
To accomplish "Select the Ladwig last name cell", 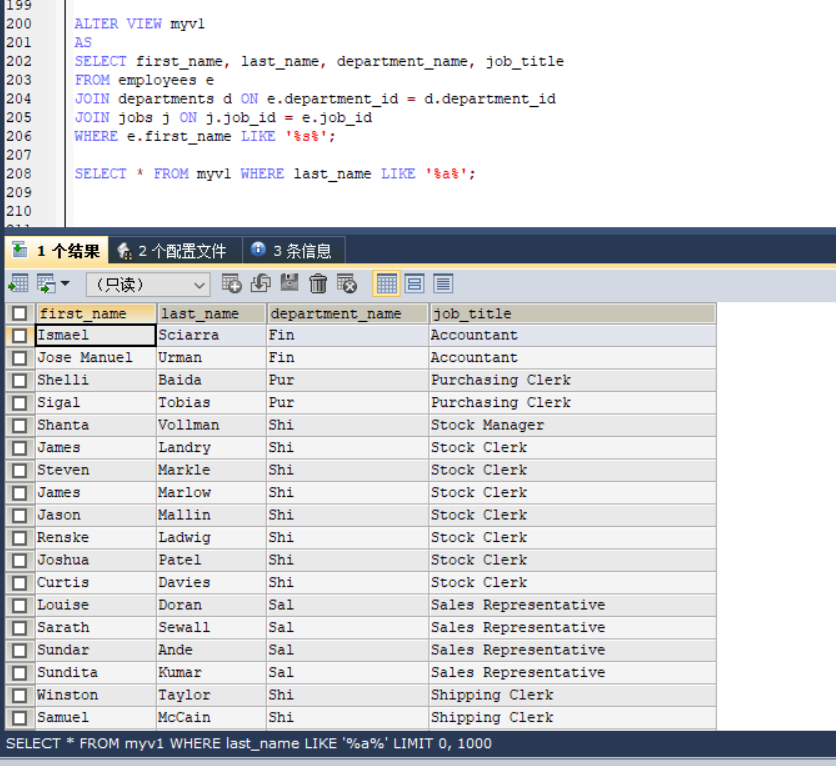I will [211, 538].
